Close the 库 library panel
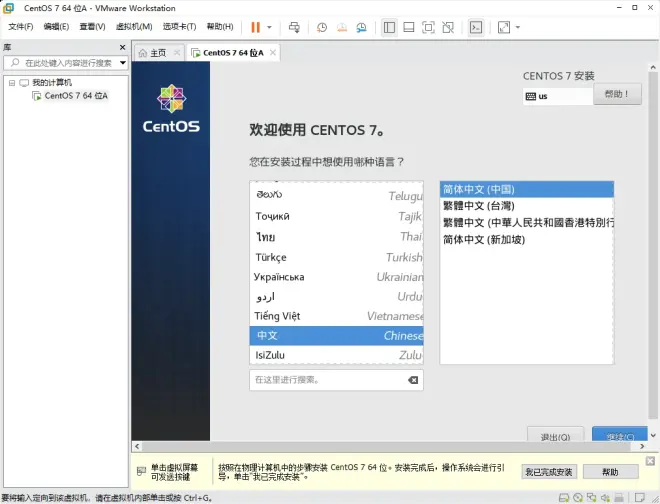Viewport: 660px width, 504px height. pos(122,47)
